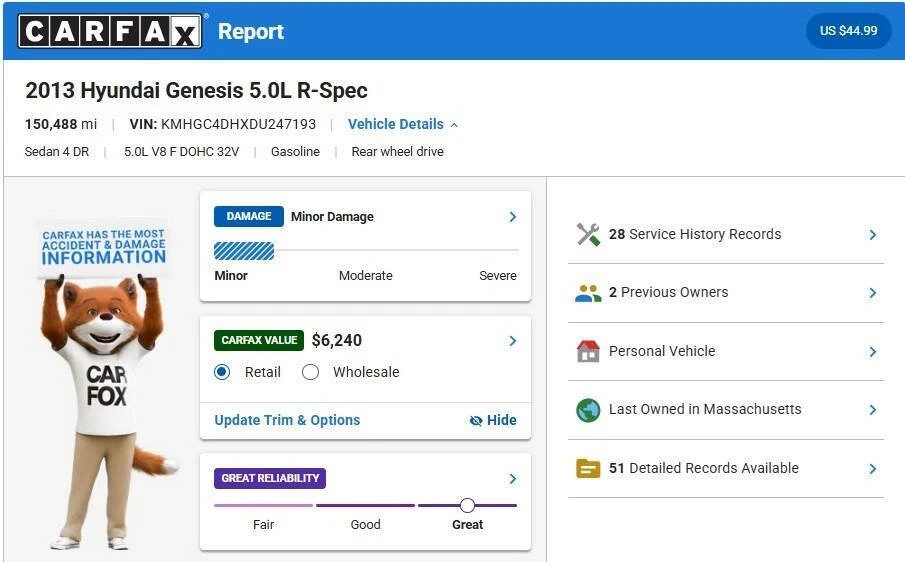Viewport: 905px width, 562px height.
Task: Click 51 Detailed Records Available text
Action: [704, 468]
